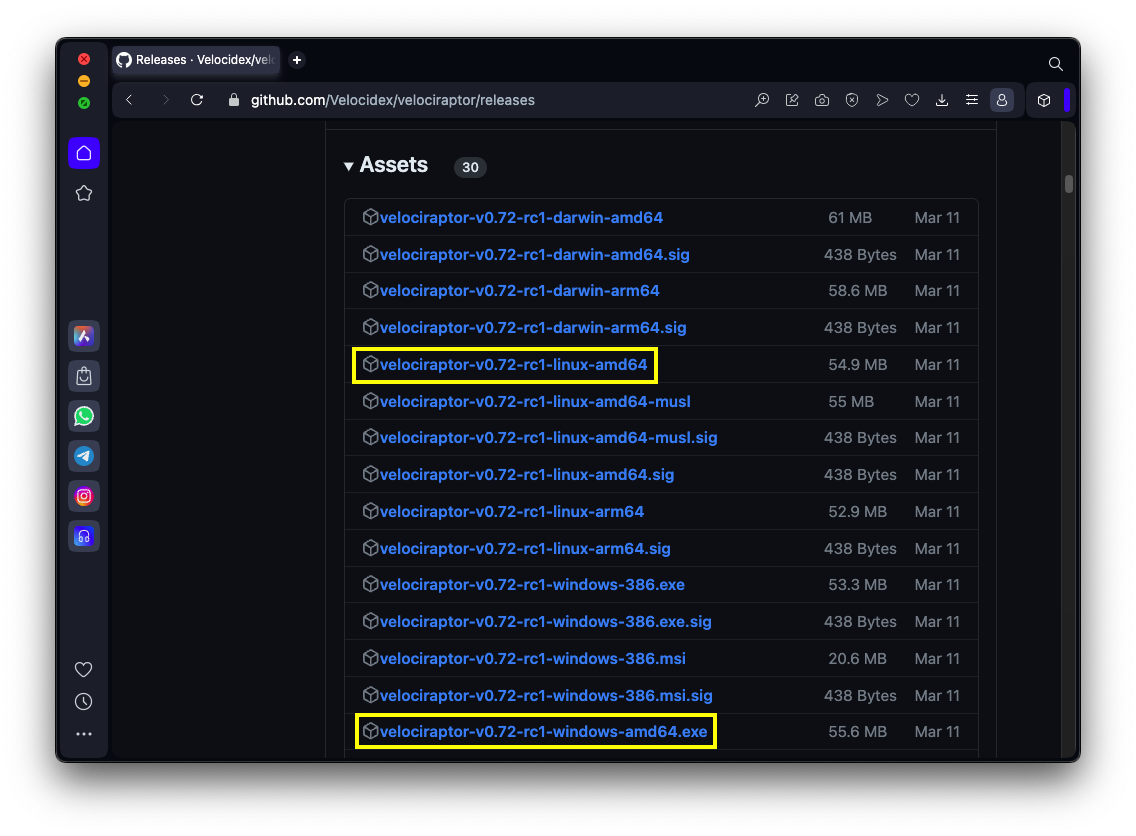
Task: Open the sidebar heart icon
Action: pos(84,669)
